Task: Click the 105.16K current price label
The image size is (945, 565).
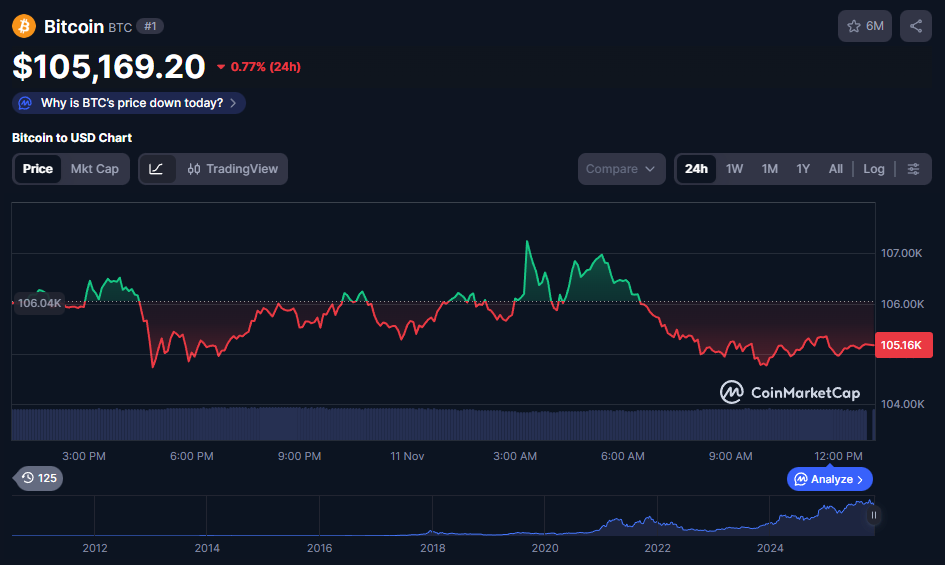Action: (903, 345)
